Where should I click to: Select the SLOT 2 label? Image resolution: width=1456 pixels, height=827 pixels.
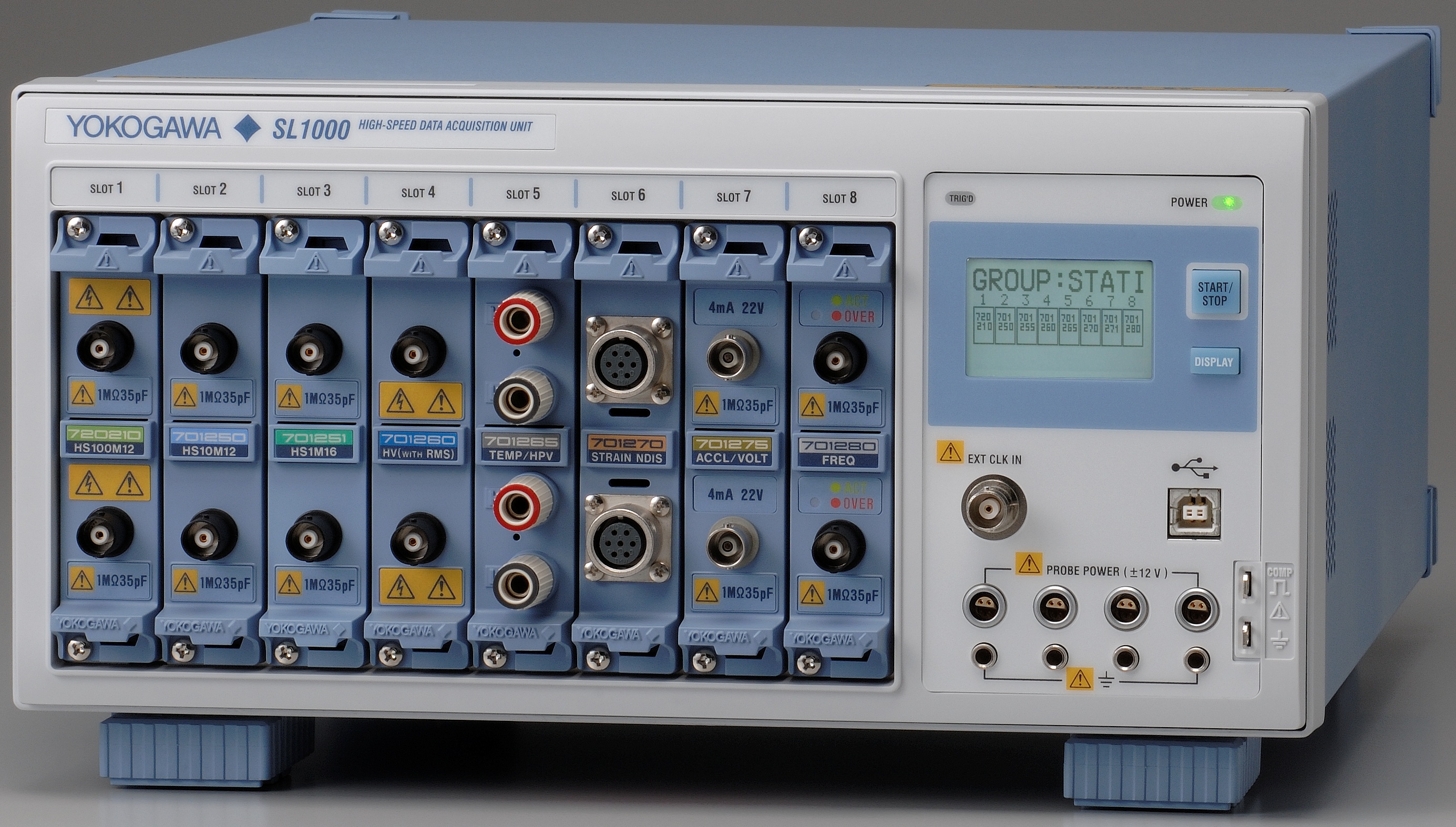point(210,189)
